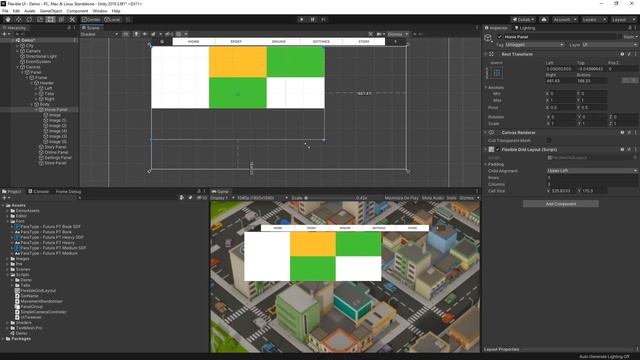Open Tag dropdown showing Untagged
Image resolution: width=640 pixels, height=360 pixels.
coord(534,44)
